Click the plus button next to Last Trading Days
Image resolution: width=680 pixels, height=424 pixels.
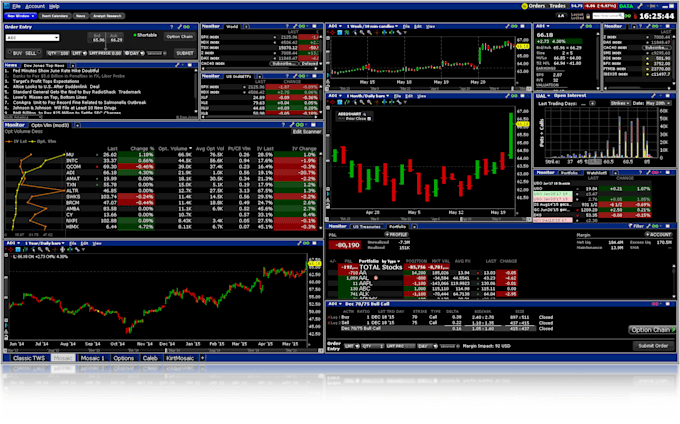(592, 103)
